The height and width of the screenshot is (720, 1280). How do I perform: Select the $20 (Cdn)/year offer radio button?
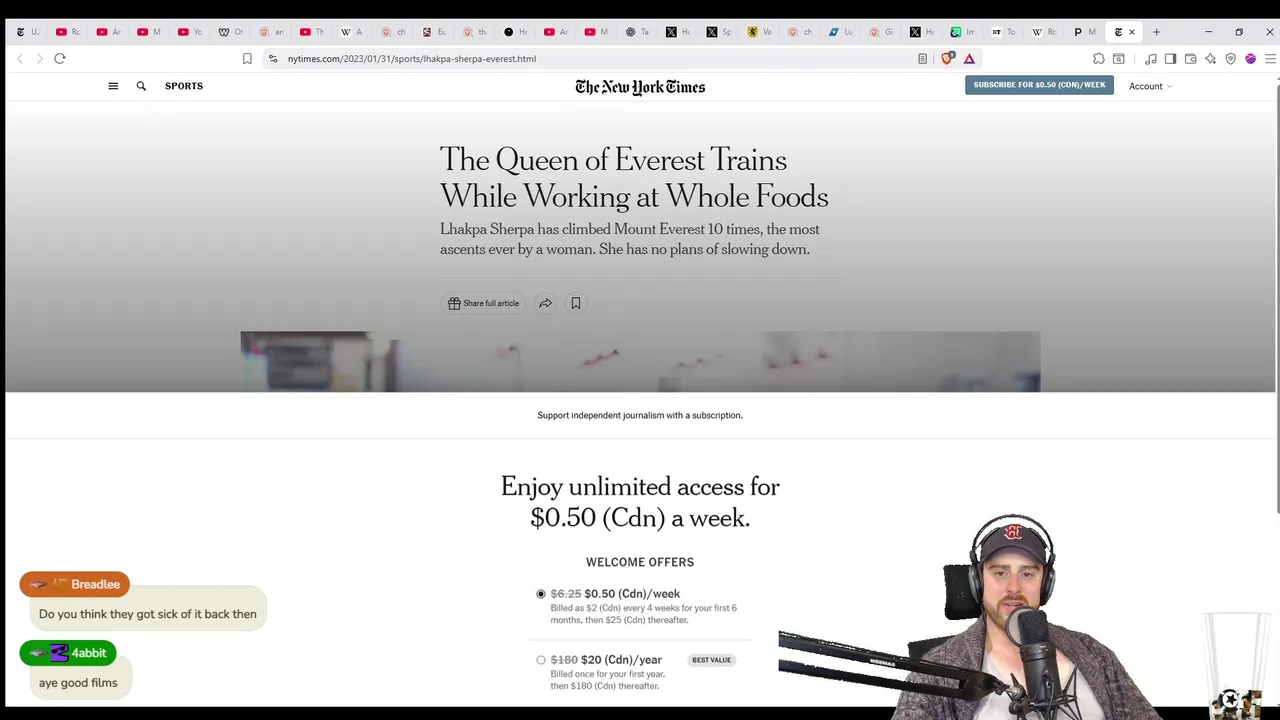click(541, 660)
